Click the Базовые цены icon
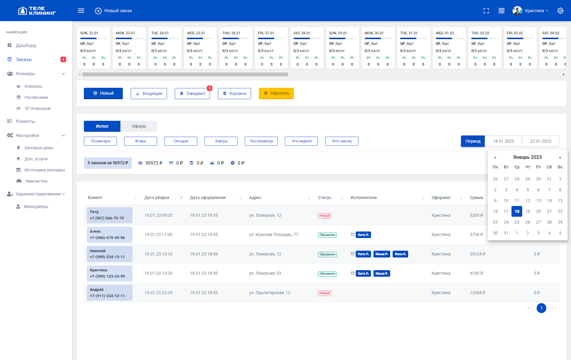 19,148
